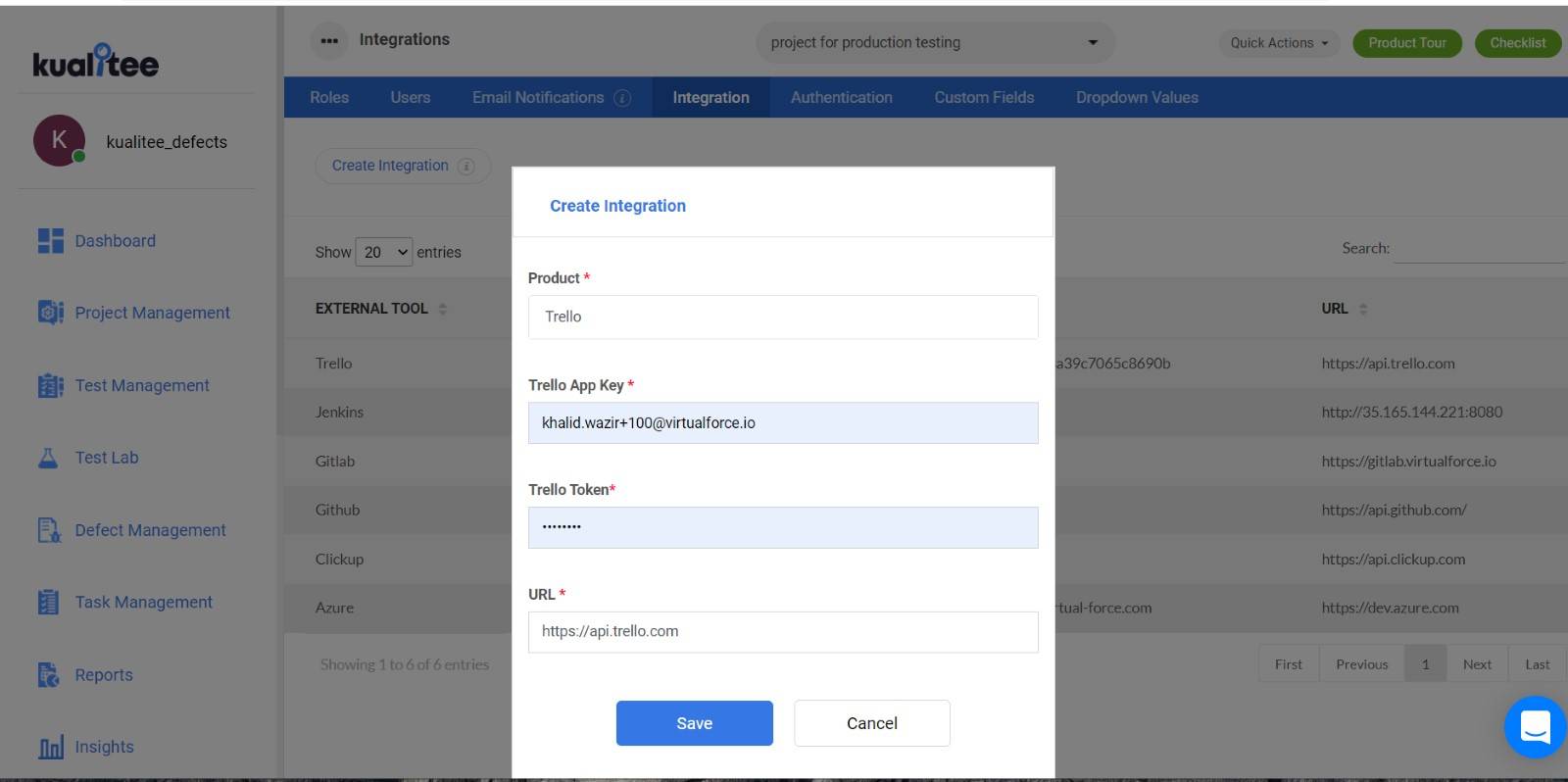Open Reports from the sidebar

[104, 674]
